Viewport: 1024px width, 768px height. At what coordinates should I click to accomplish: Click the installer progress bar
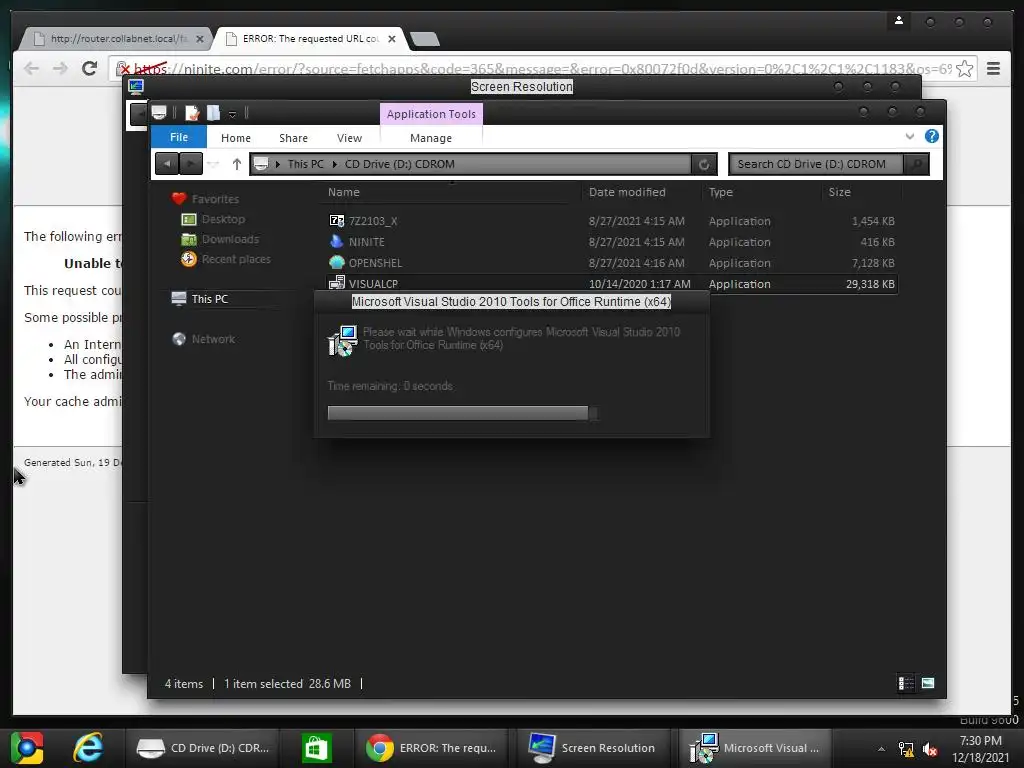click(462, 413)
